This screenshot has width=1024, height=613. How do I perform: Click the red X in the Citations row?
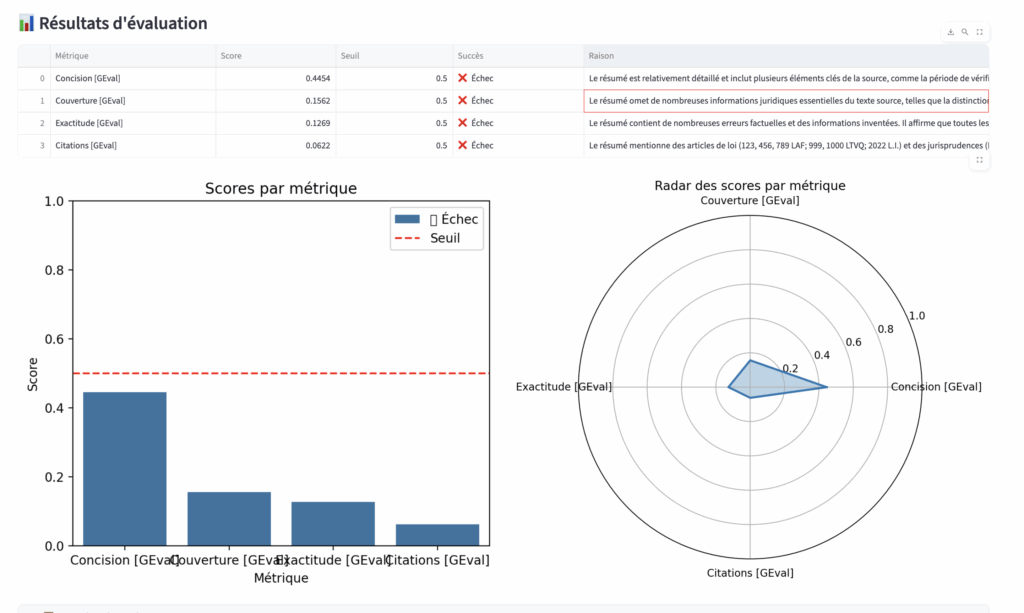462,145
